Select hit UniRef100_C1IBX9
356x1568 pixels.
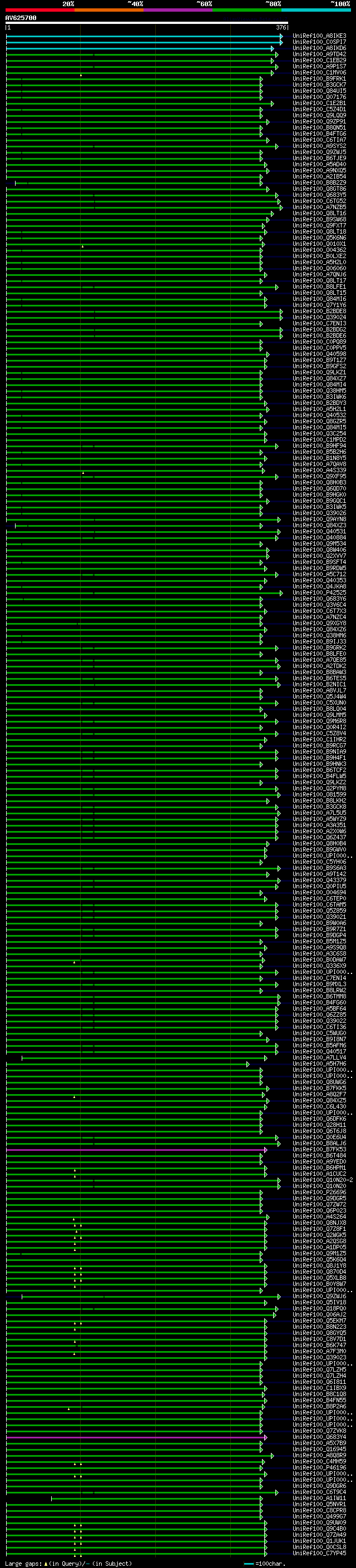tap(319, 1388)
